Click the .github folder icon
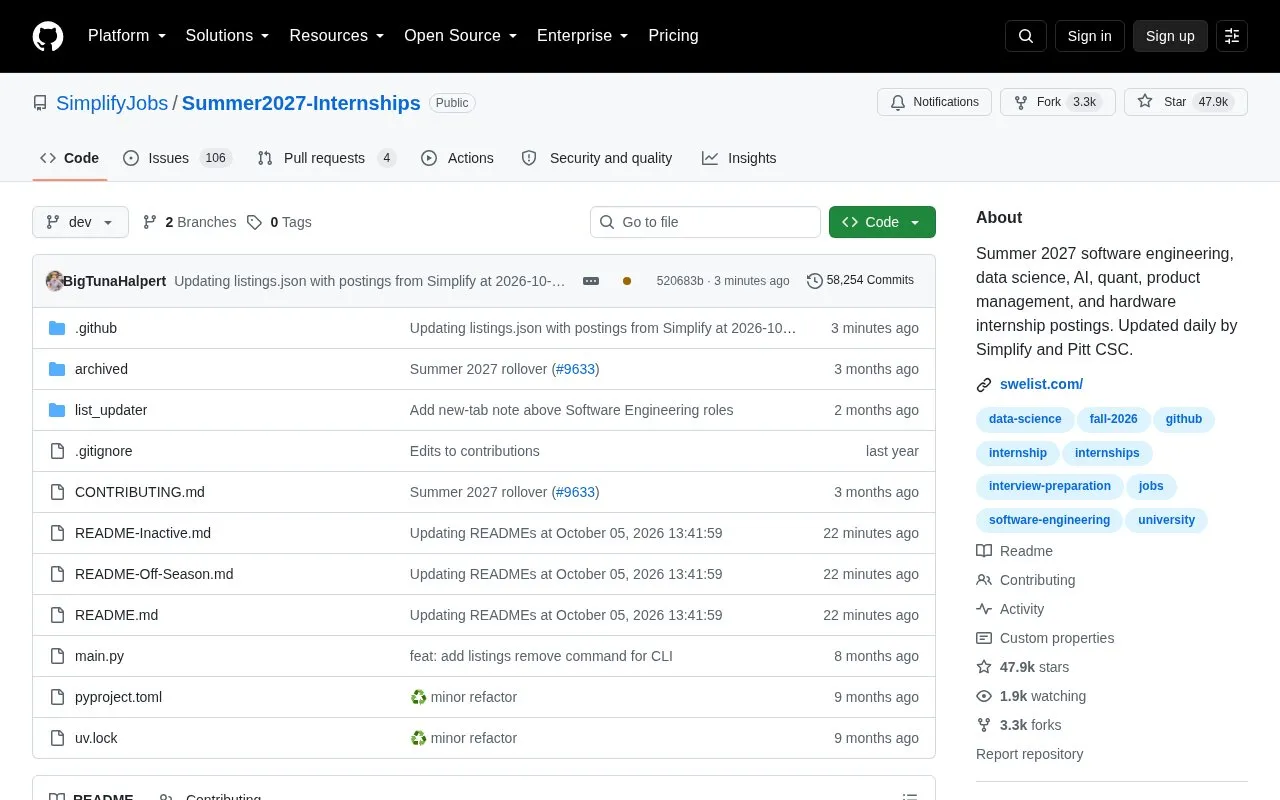The image size is (1280, 800). (x=57, y=328)
